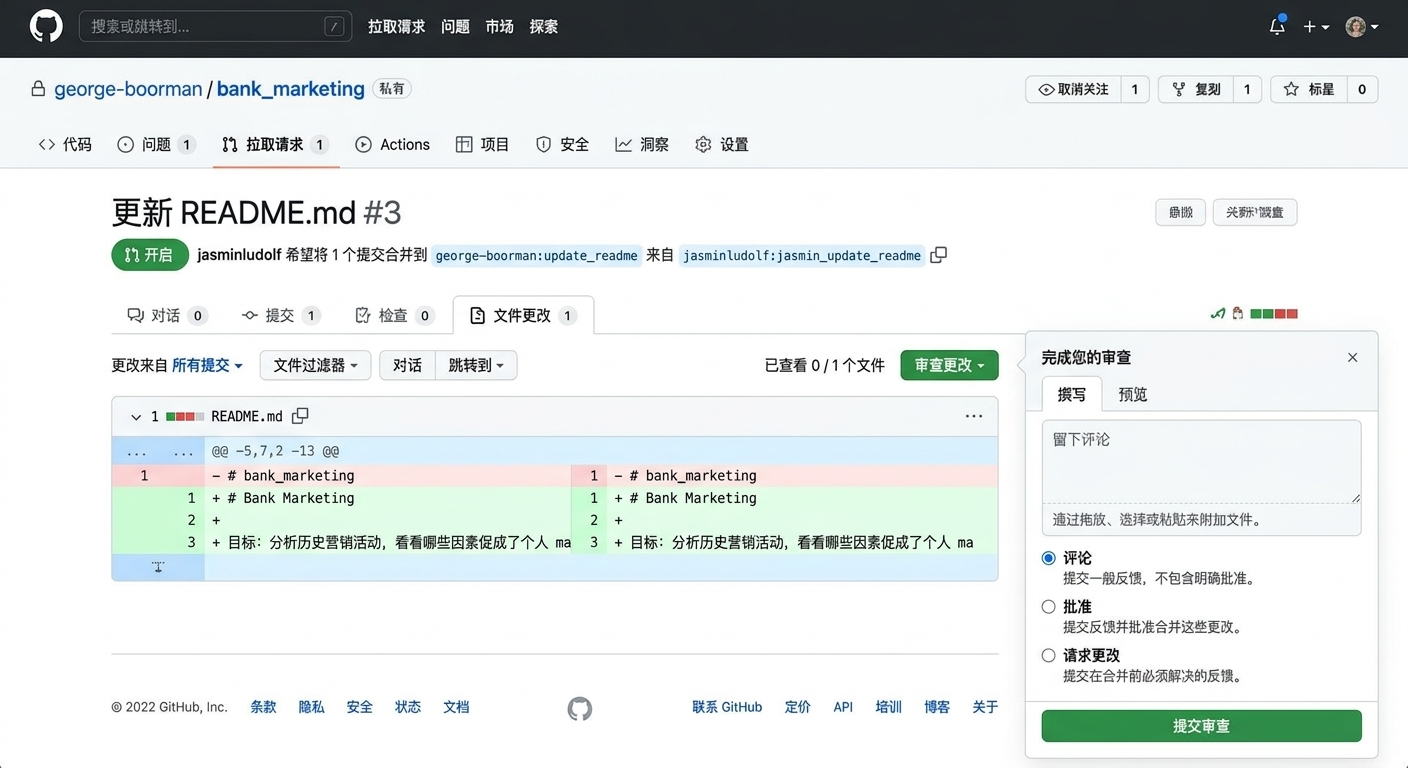Click the 标星 star button
The image size is (1408, 768).
[1309, 89]
